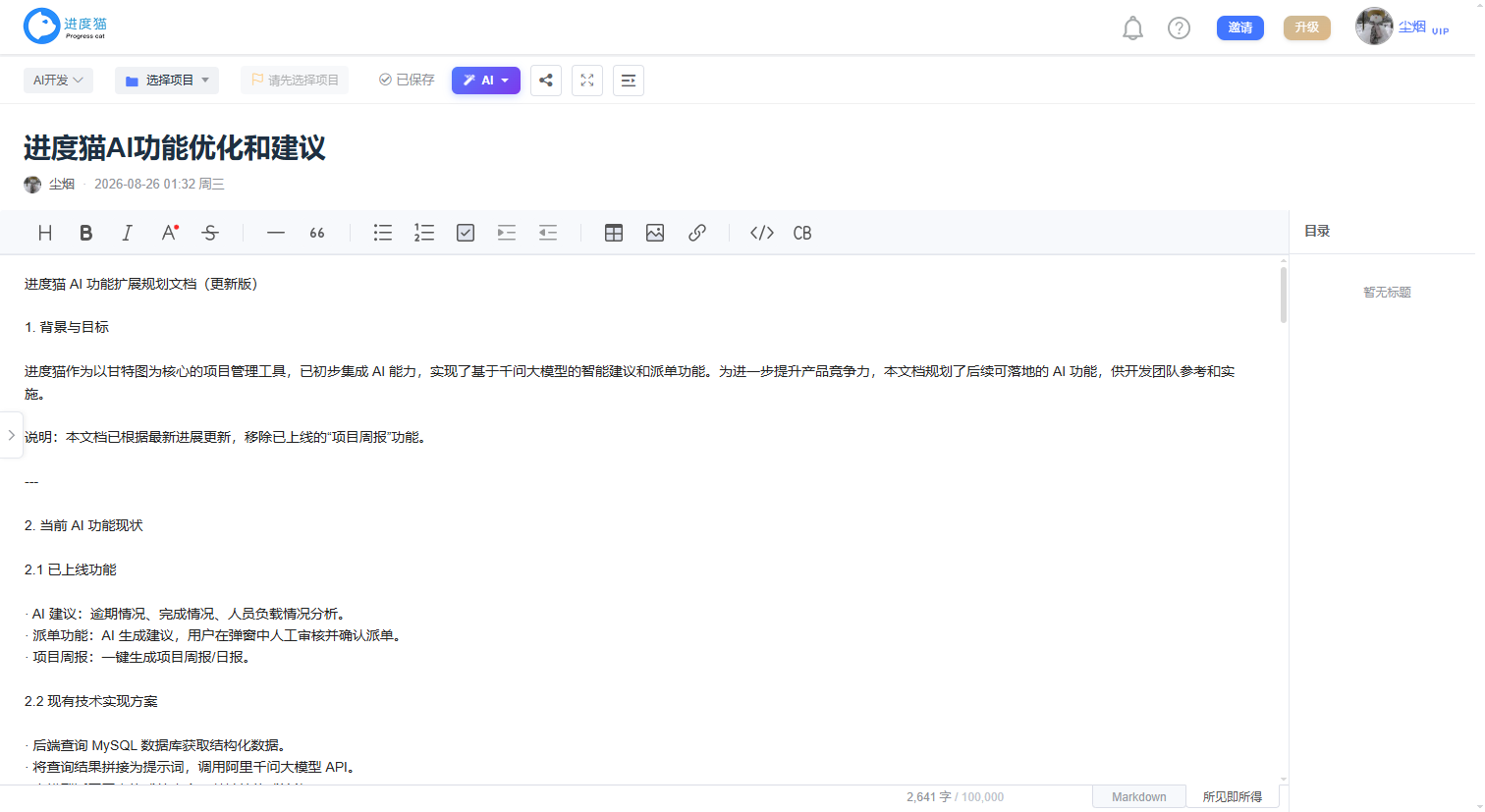Click the 升级 button

(1307, 27)
